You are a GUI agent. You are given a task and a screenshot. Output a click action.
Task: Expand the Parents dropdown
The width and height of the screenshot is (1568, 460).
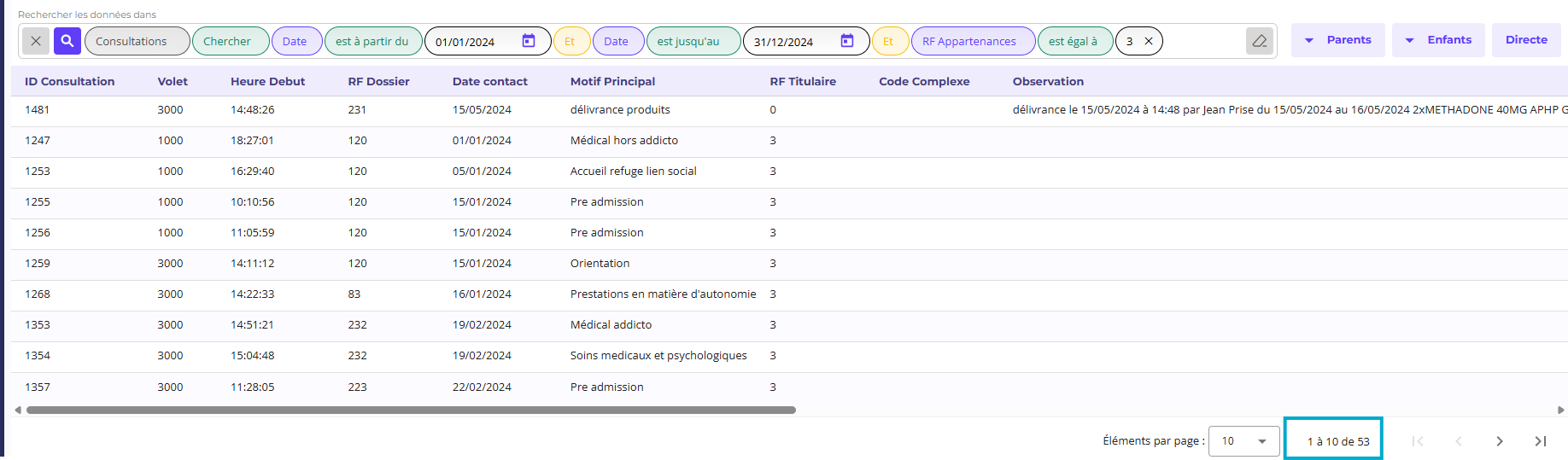point(1338,40)
